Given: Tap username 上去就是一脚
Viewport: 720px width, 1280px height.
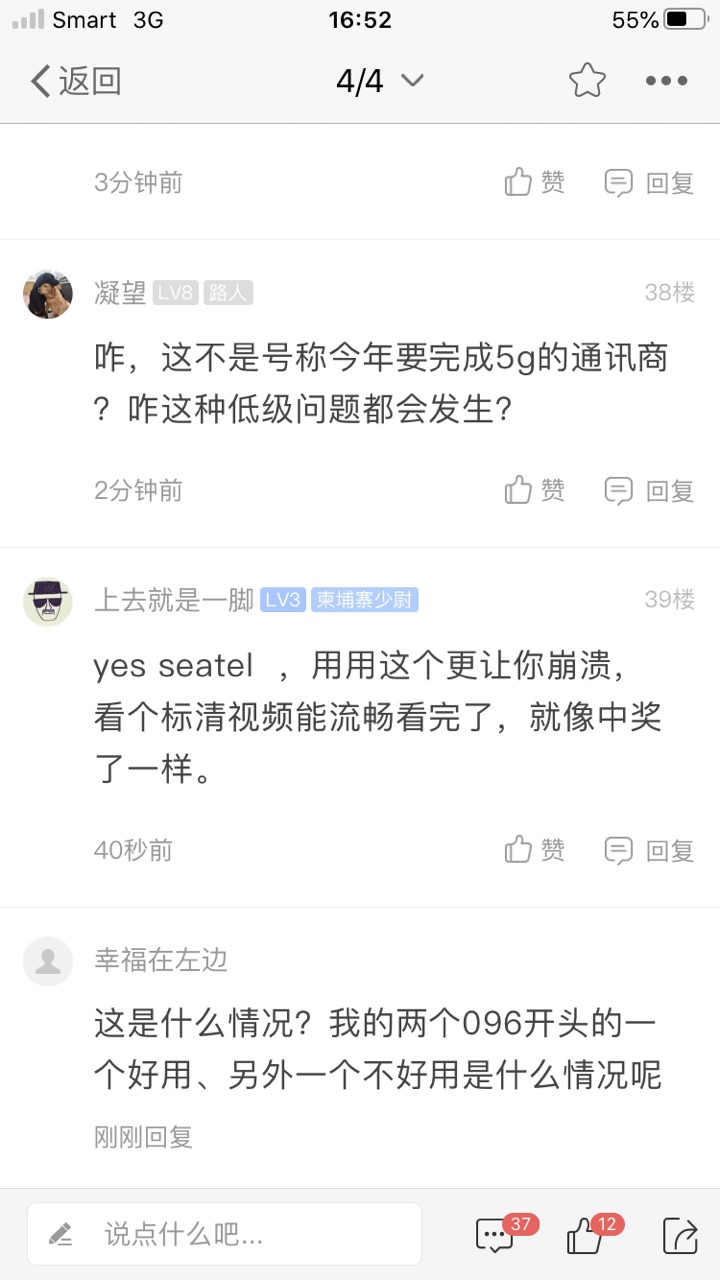Looking at the screenshot, I should (x=173, y=600).
